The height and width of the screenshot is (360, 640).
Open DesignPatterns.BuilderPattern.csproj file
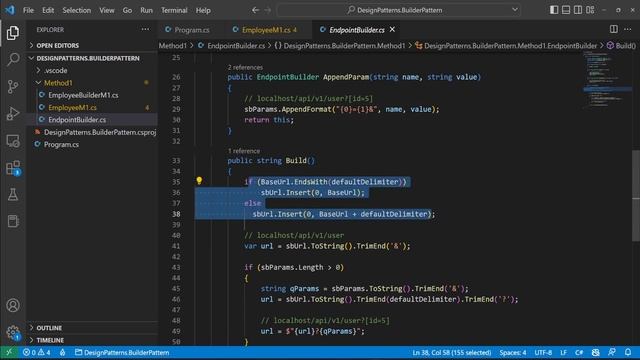(100, 132)
